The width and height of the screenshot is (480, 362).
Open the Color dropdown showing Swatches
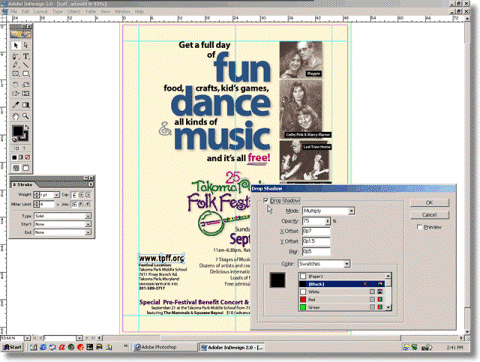[347, 264]
